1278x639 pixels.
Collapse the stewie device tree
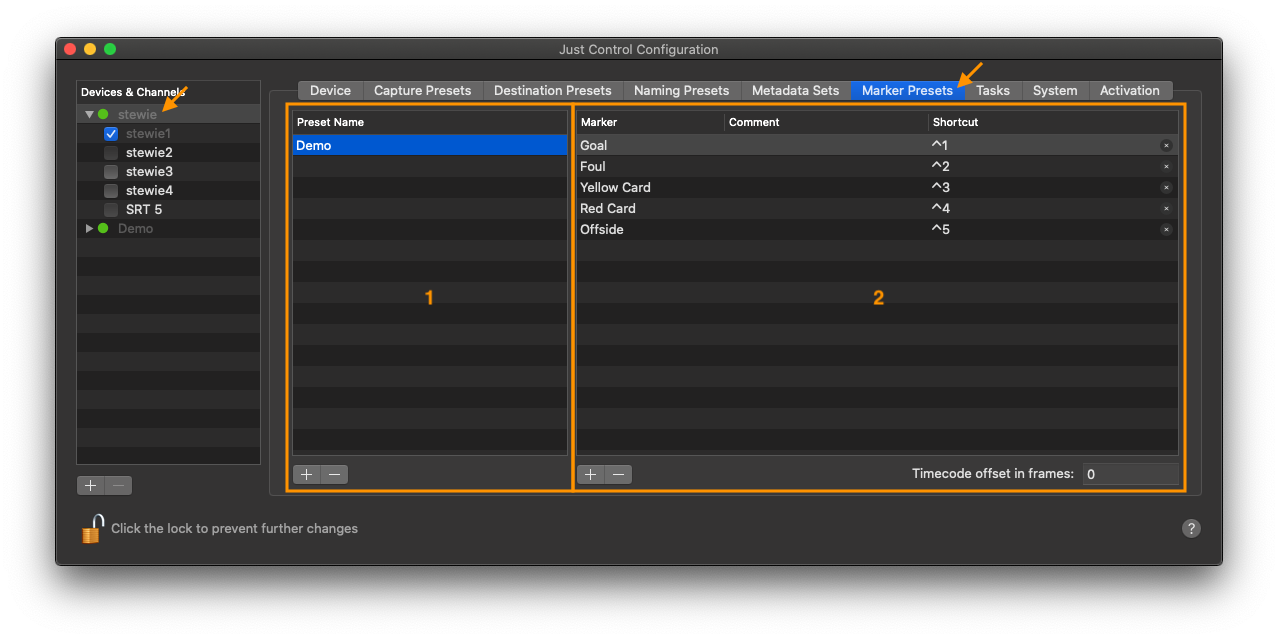click(x=89, y=114)
